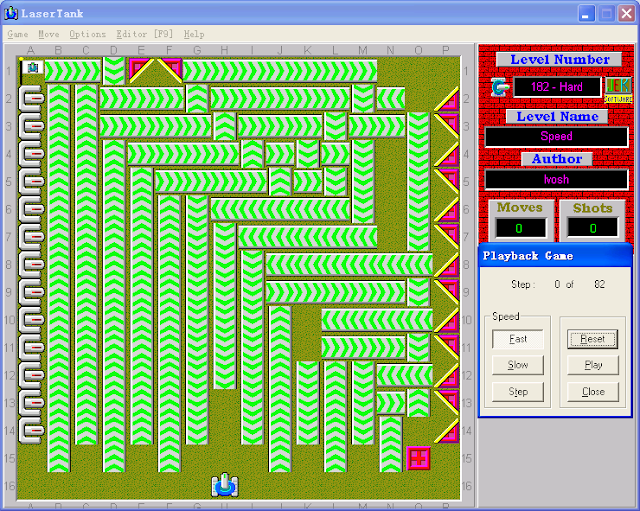
Task: Click the anti-tank gun in row 9
Action: [x=31, y=292]
